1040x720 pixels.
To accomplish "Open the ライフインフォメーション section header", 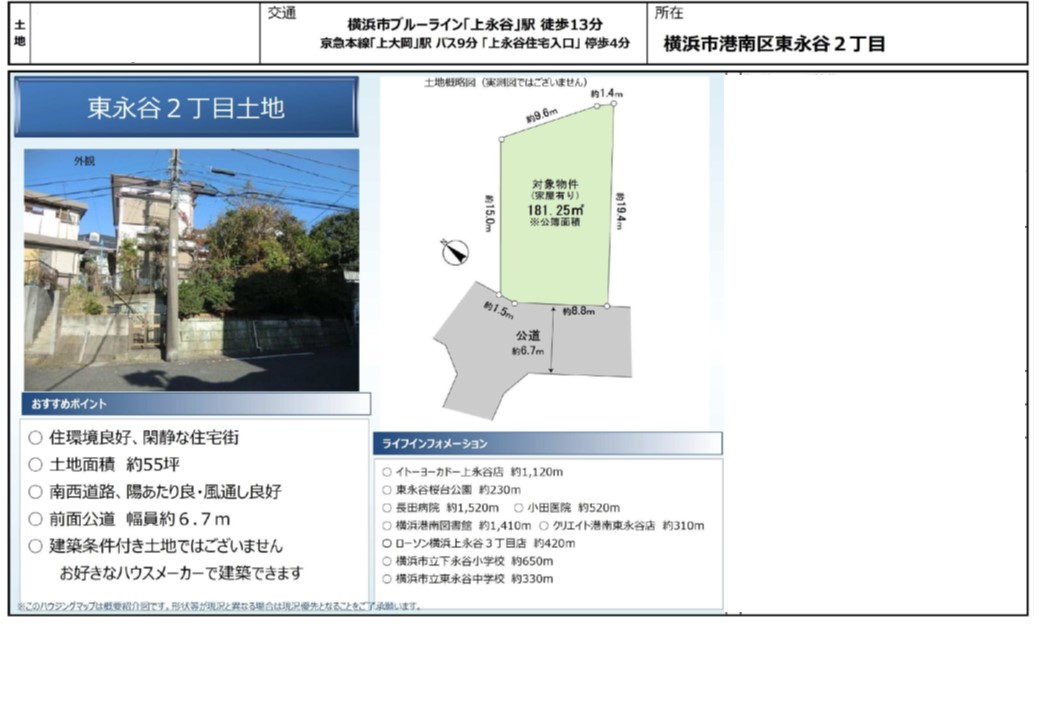I will point(547,443).
